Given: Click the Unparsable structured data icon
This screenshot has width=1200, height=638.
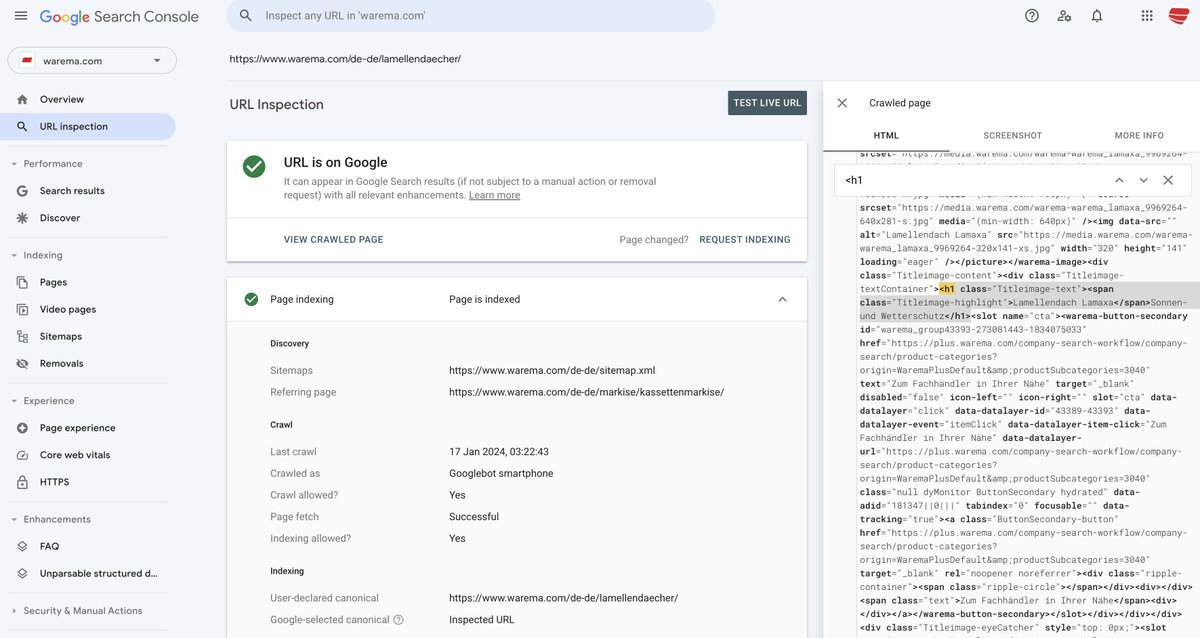Looking at the screenshot, I should point(22,574).
